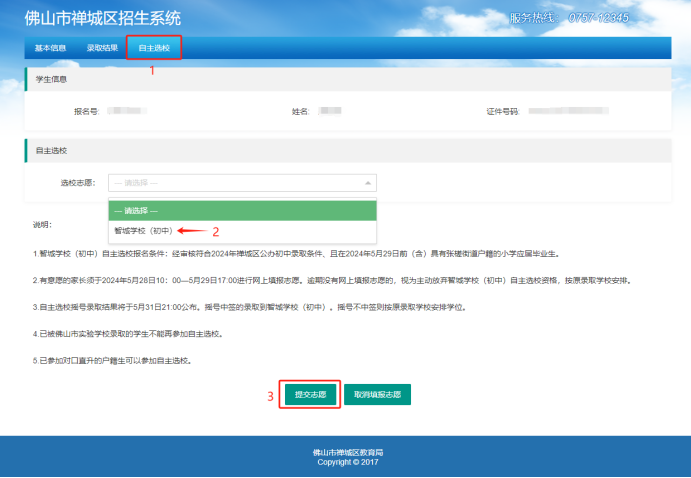
Task: Click the 自主选校 section header
Action: tap(50, 150)
